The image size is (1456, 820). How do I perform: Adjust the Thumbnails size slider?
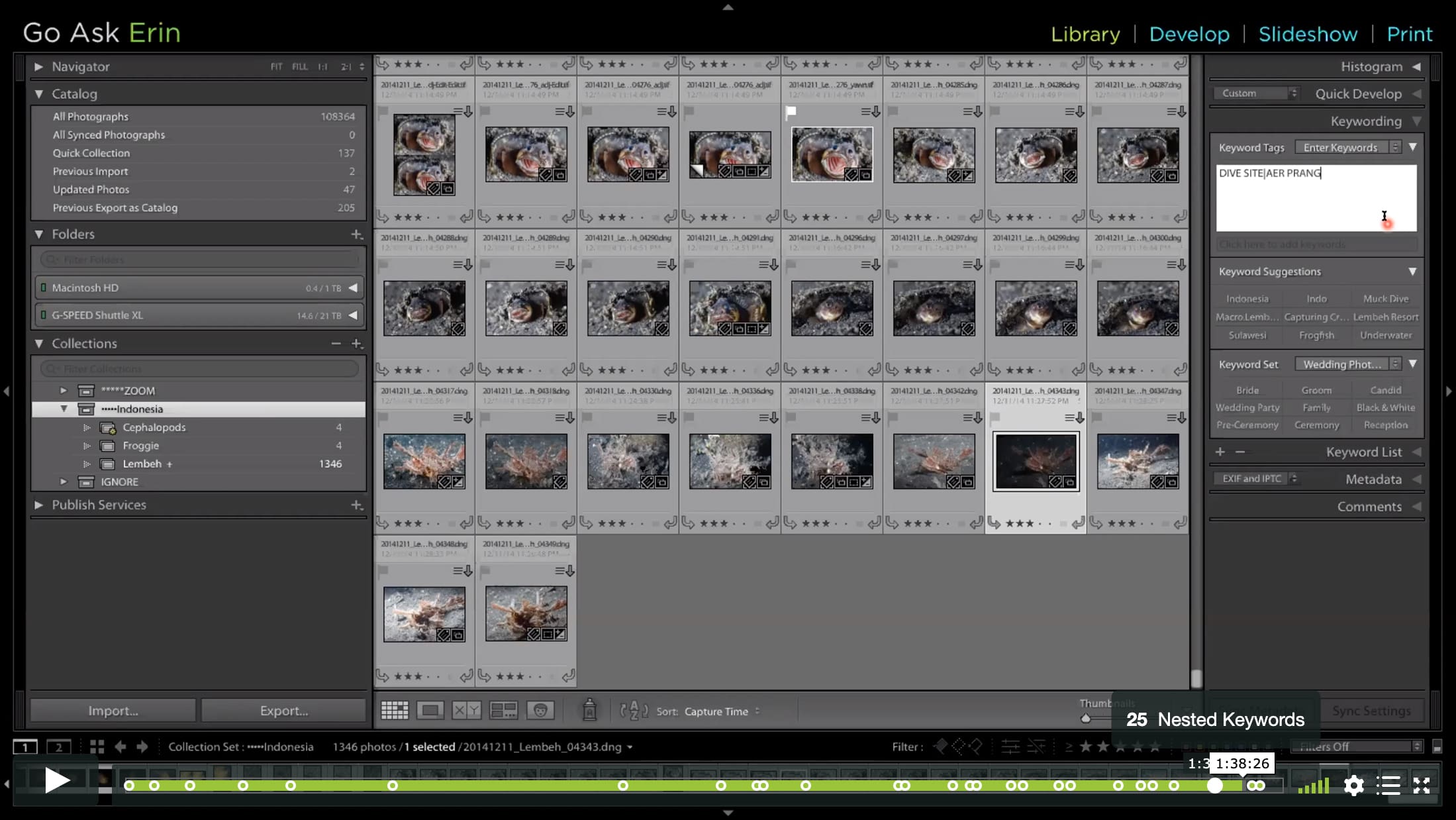click(1085, 719)
